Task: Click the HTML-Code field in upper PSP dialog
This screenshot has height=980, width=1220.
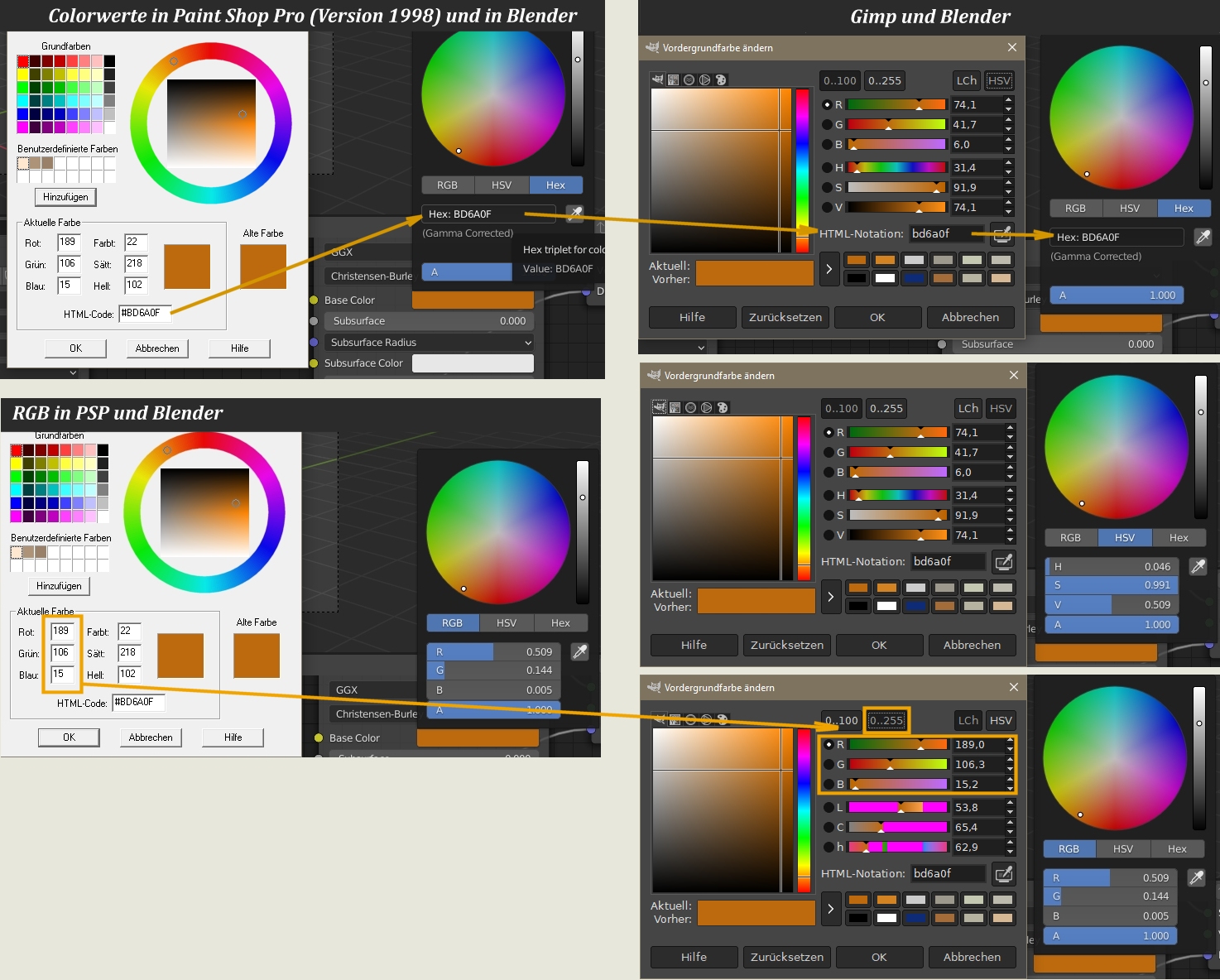Action: tap(145, 313)
